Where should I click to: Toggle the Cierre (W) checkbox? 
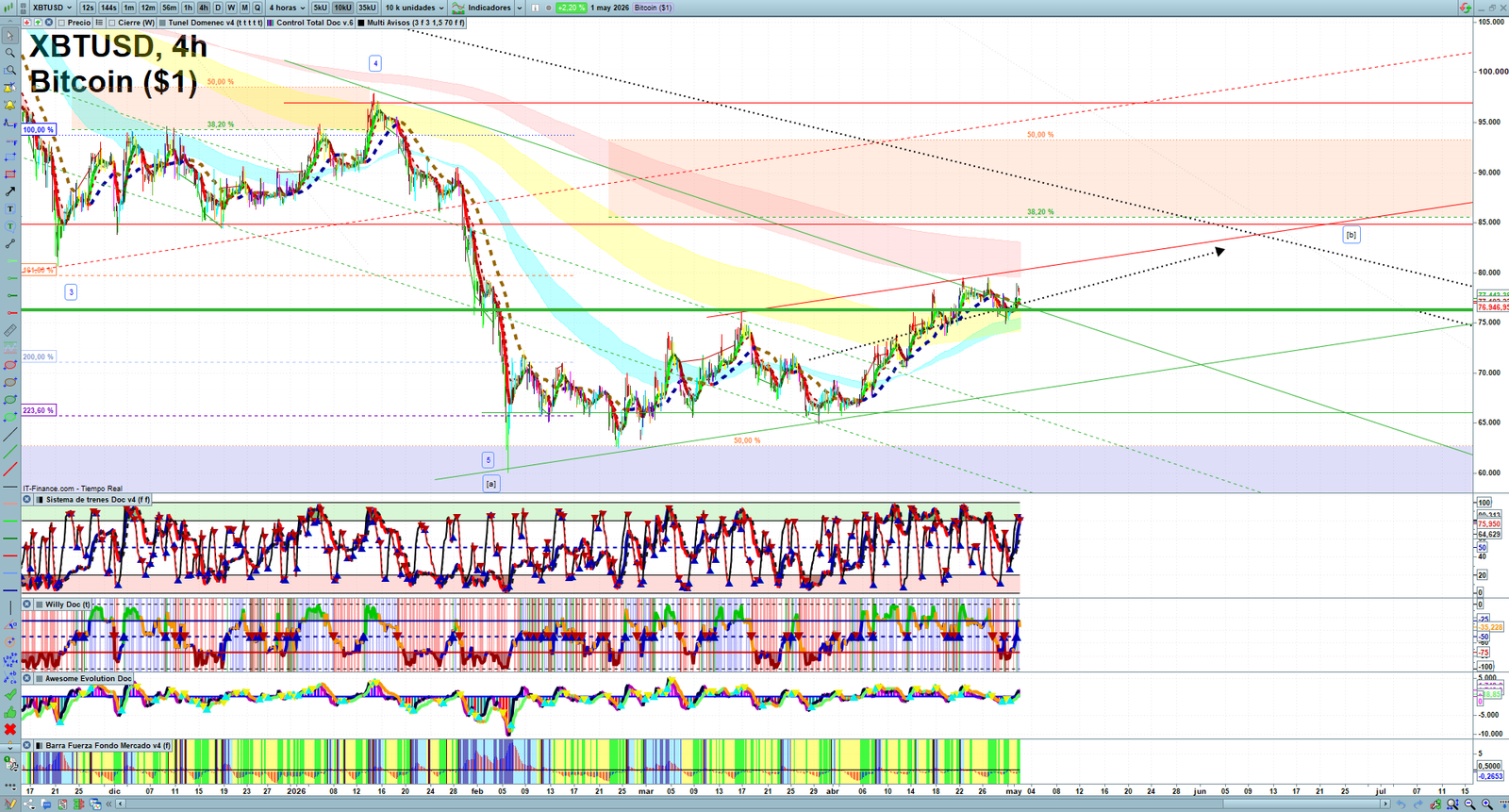coord(111,23)
